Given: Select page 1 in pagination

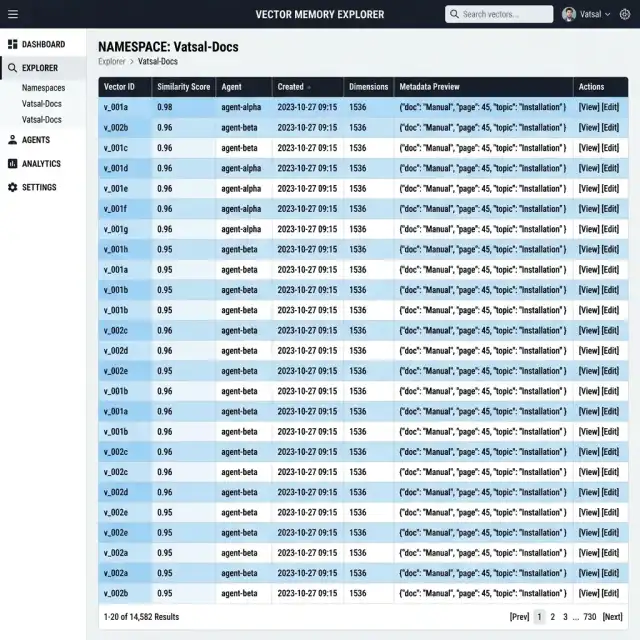Looking at the screenshot, I should (539, 617).
